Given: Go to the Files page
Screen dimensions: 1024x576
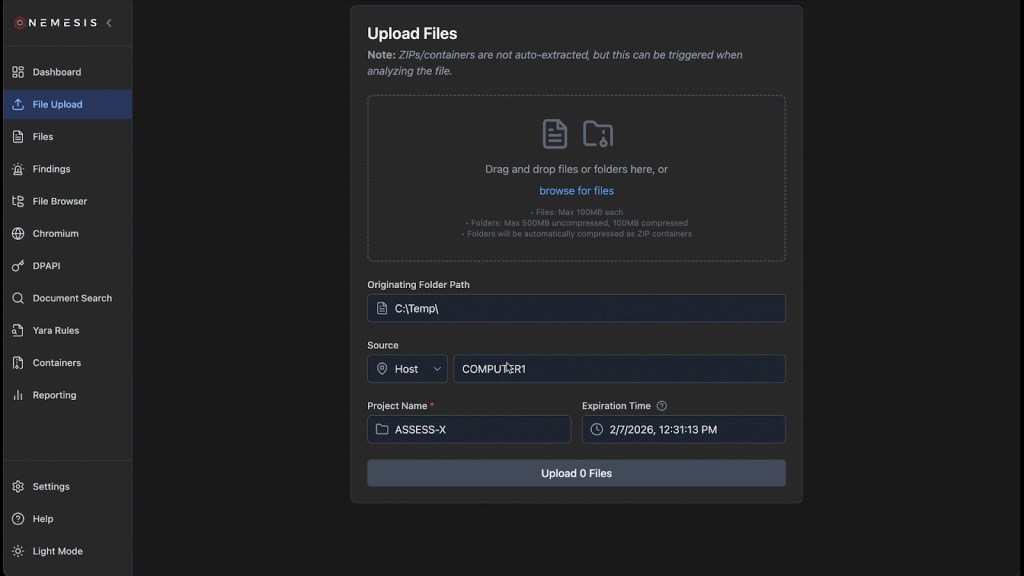Looking at the screenshot, I should tap(43, 137).
